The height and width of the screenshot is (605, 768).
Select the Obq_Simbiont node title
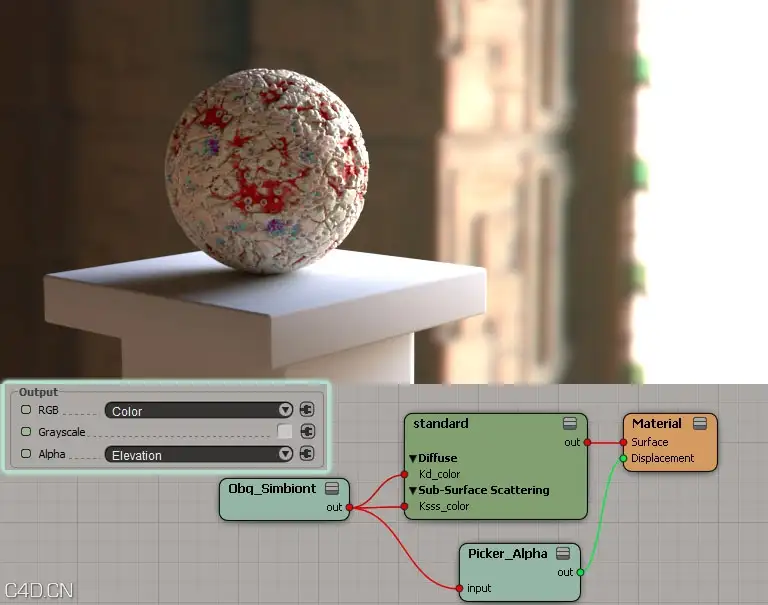tap(272, 488)
